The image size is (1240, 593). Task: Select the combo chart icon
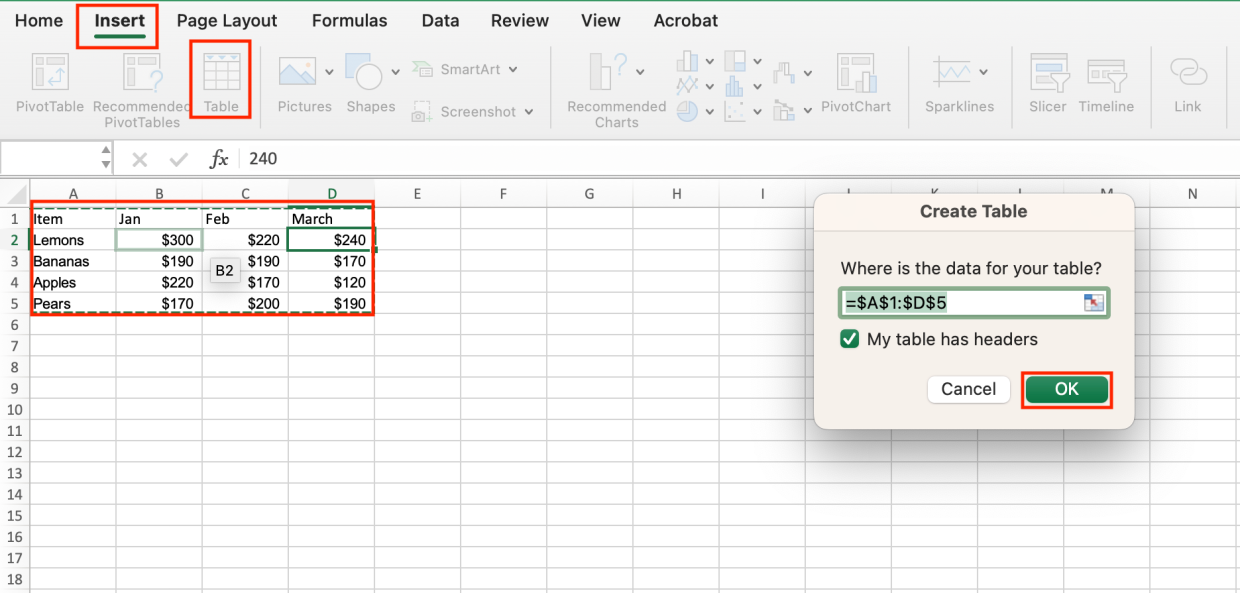pyautogui.click(x=783, y=110)
